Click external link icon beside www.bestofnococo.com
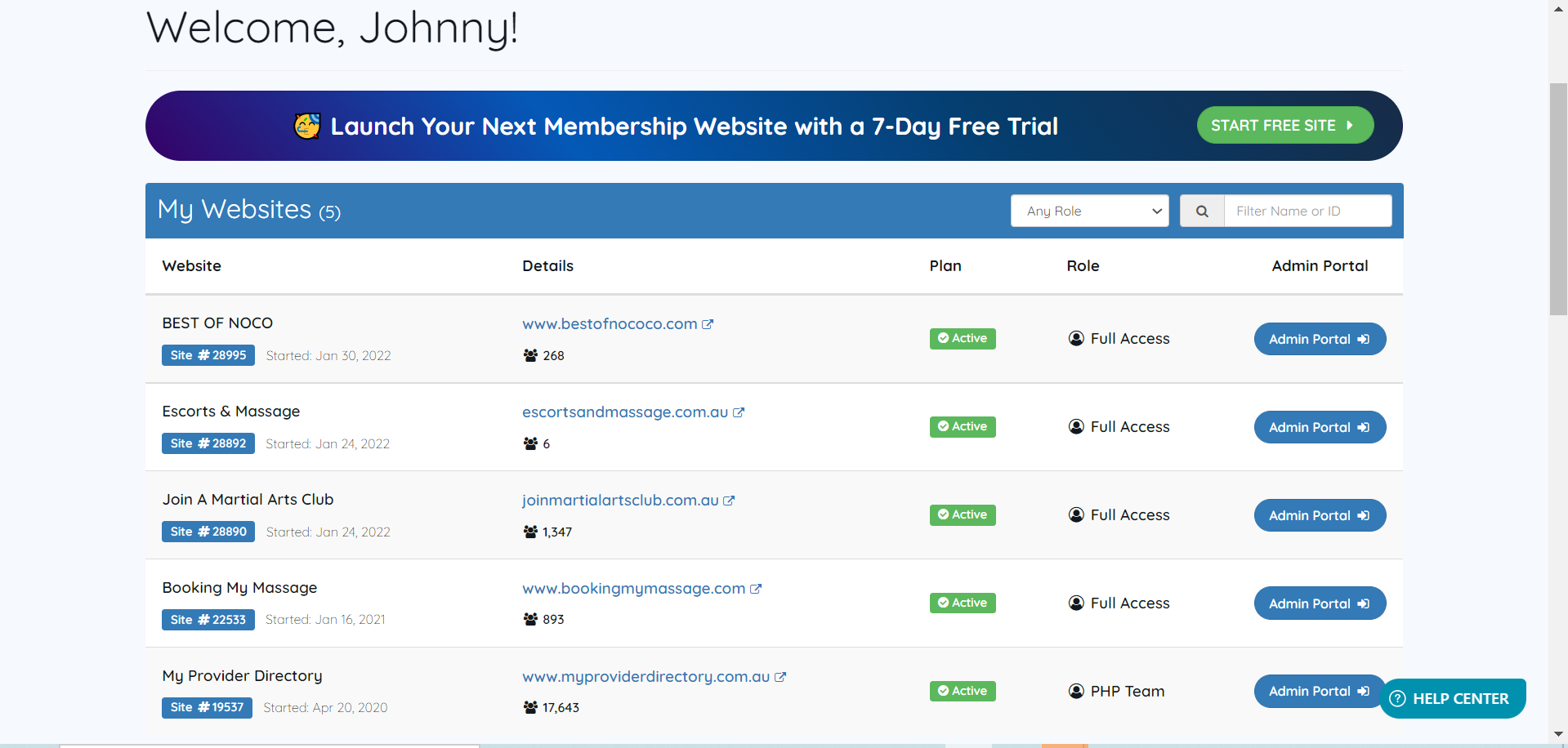Viewport: 1568px width, 748px height. pyautogui.click(x=708, y=324)
